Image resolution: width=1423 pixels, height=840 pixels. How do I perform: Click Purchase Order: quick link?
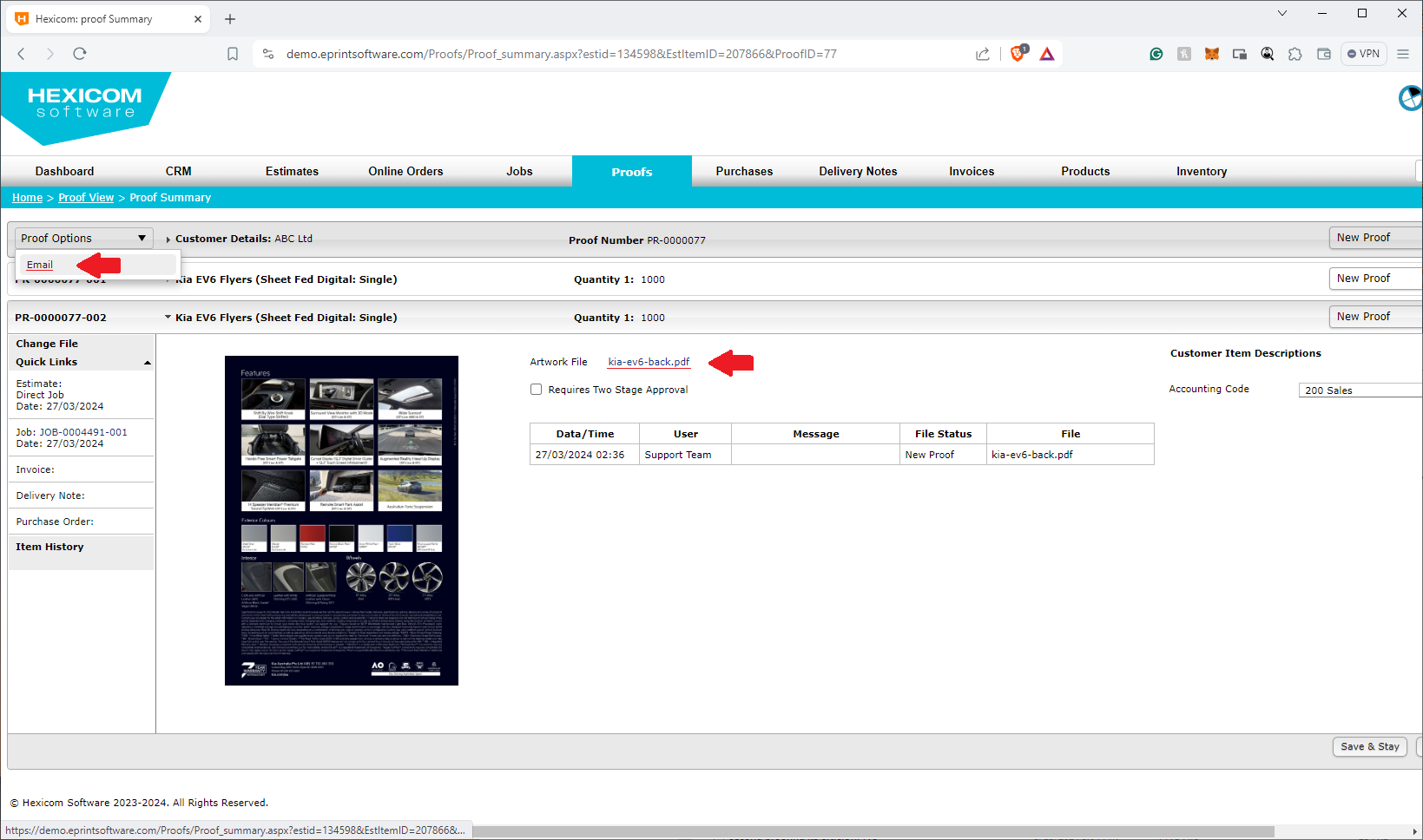tap(55, 522)
